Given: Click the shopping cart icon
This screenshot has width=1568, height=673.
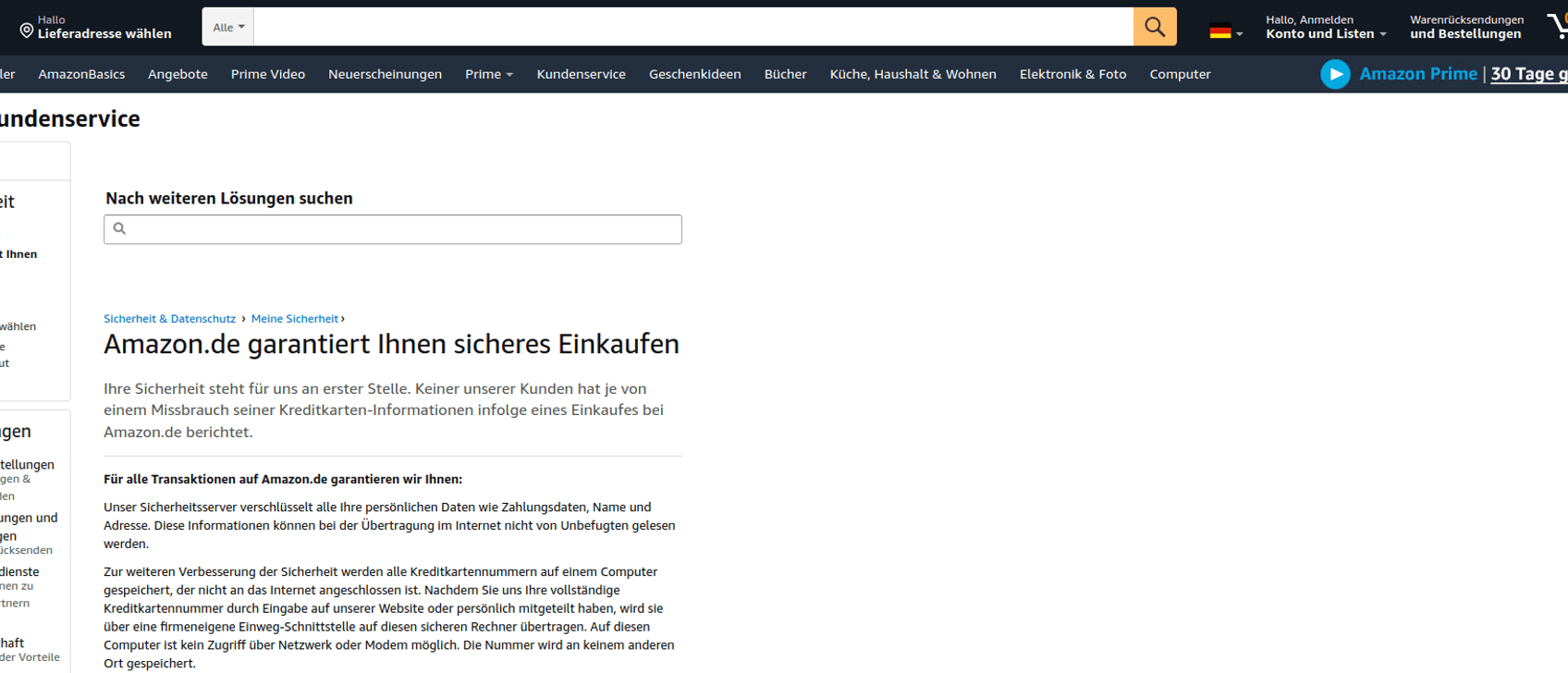Looking at the screenshot, I should pyautogui.click(x=1557, y=26).
